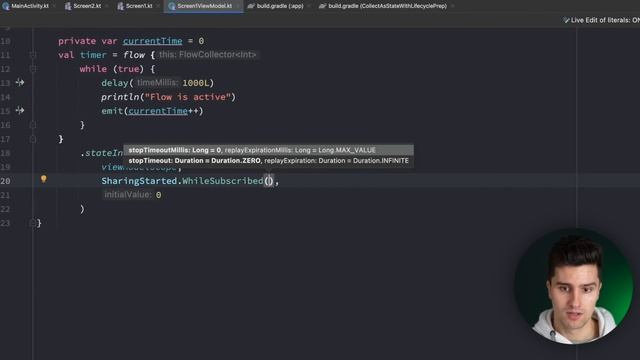Select the stopTimeout Duration parameter hint row
This screenshot has height=360, width=640.
click(x=269, y=161)
